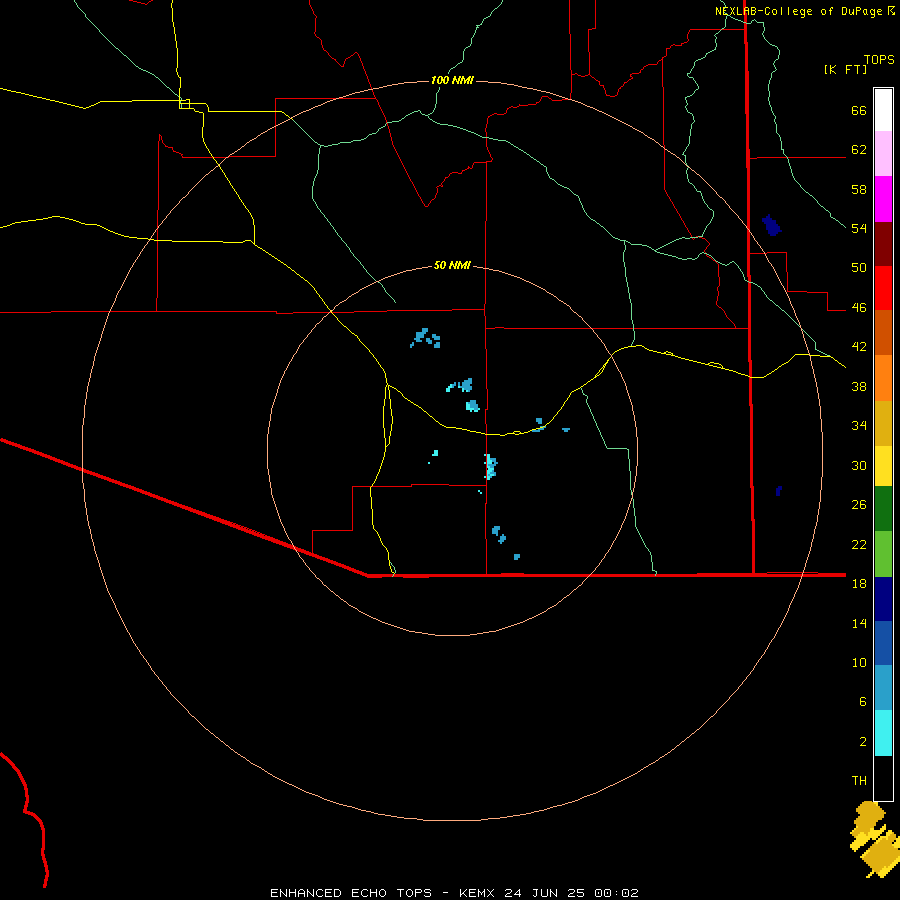Click the 14 legend value
Screen dimensions: 900x900
coord(859,623)
